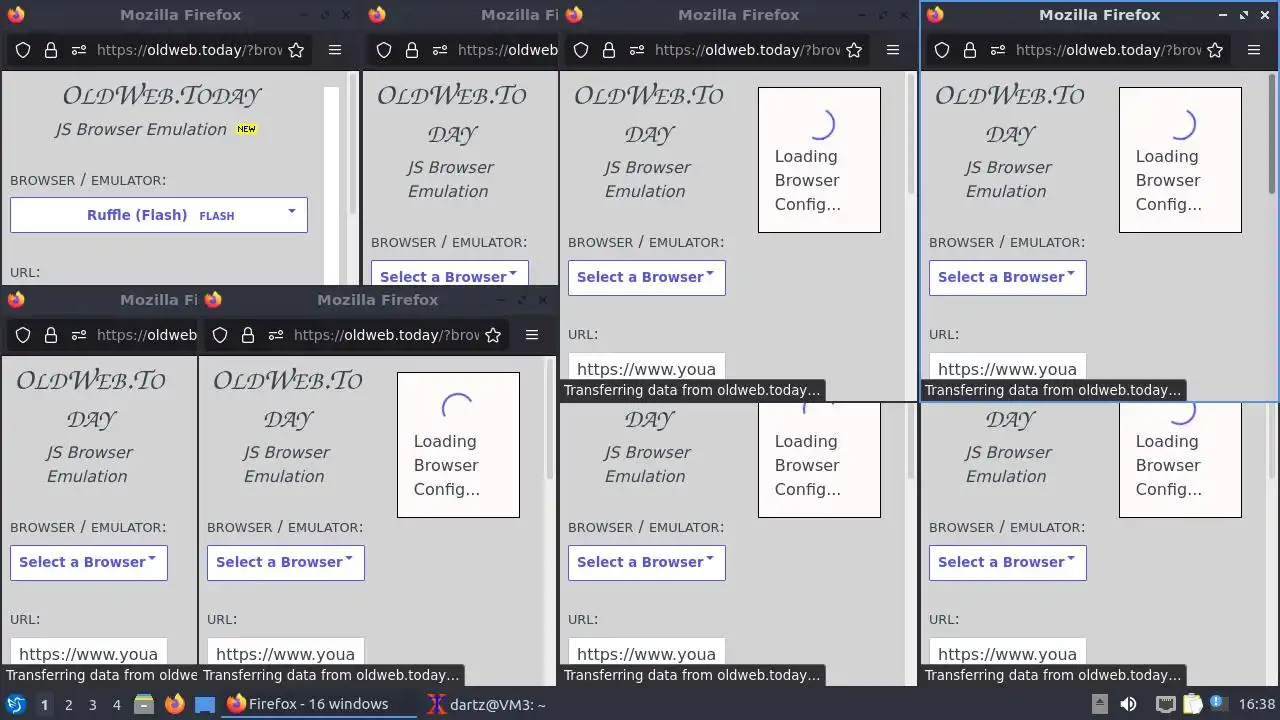Viewport: 1280px width, 720px height.
Task: Click the address bar URL in the Ruffle (Flash) window
Action: click(x=189, y=50)
